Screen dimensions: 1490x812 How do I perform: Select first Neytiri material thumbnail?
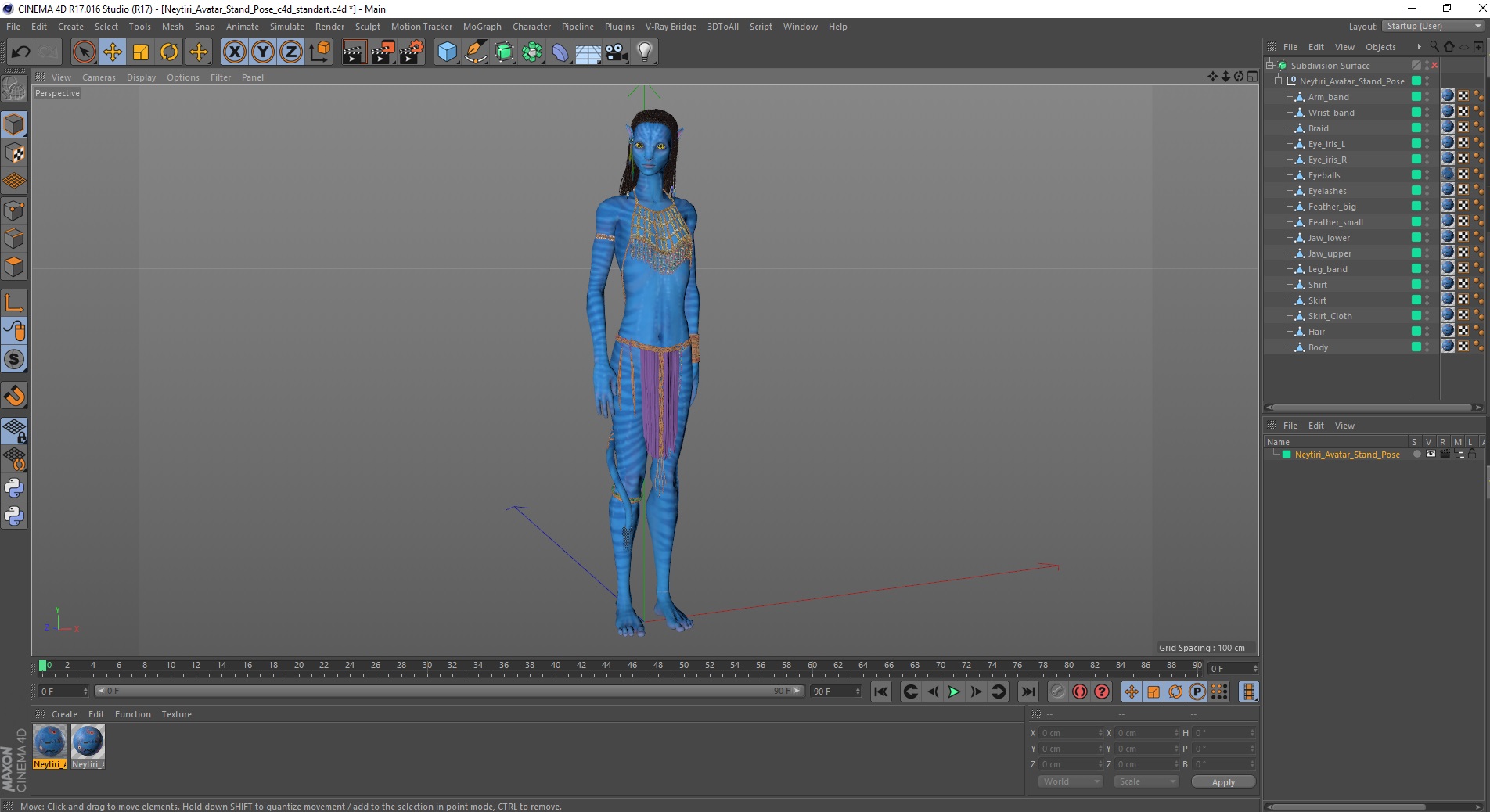[x=49, y=746]
